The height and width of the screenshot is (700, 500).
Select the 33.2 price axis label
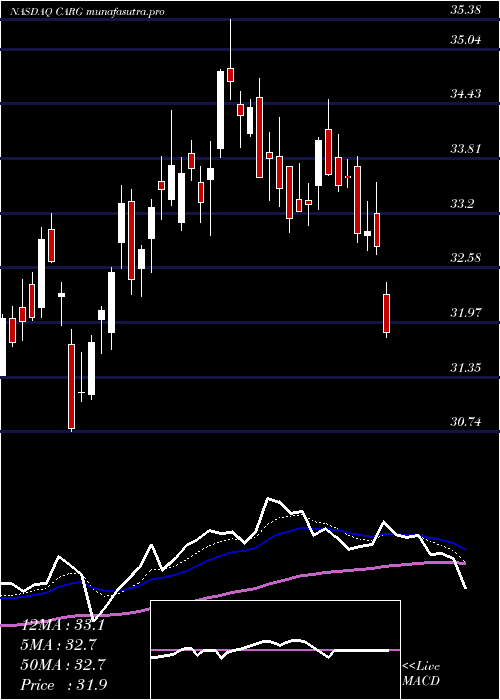462,204
